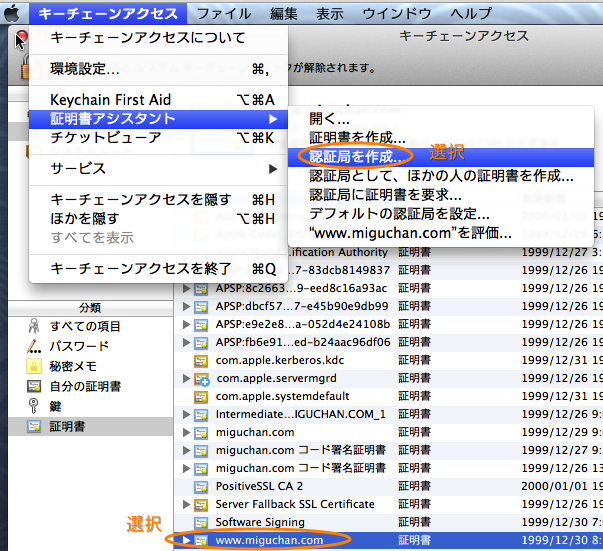The width and height of the screenshot is (603, 551).
Task: Click certificate icon of www.miguchan.com
Action: (201, 541)
